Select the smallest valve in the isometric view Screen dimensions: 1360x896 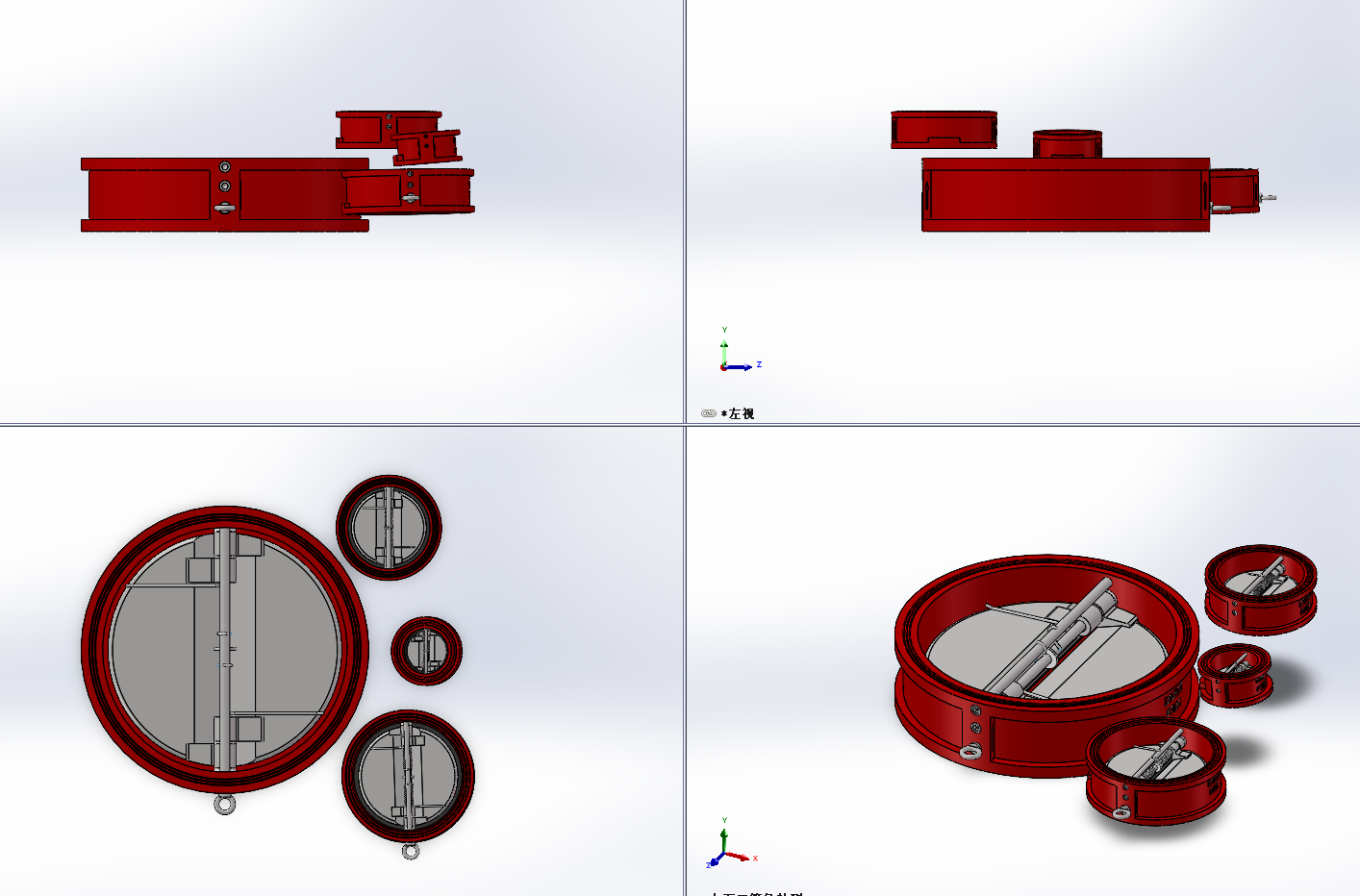click(1235, 674)
